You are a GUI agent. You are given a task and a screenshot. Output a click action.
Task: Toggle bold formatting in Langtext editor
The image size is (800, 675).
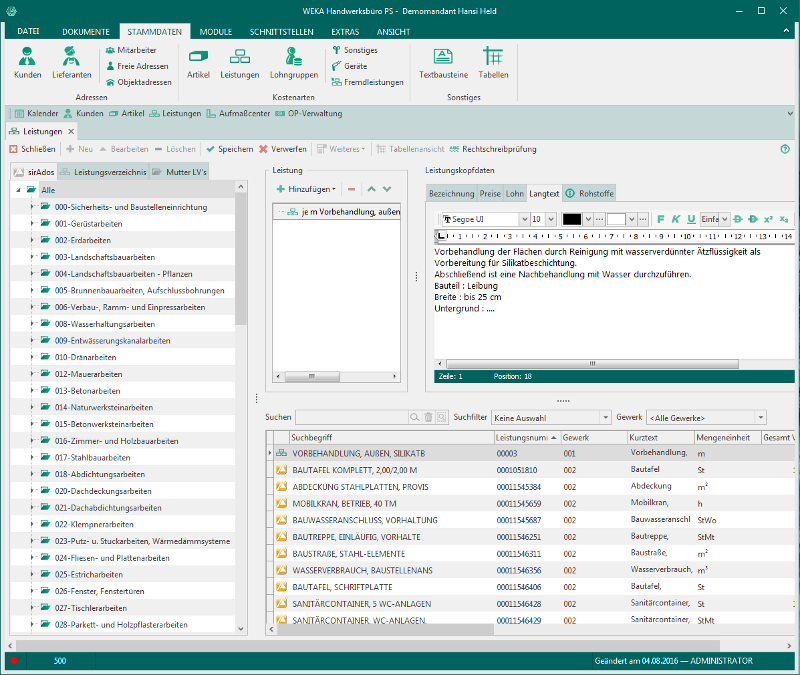tap(661, 219)
